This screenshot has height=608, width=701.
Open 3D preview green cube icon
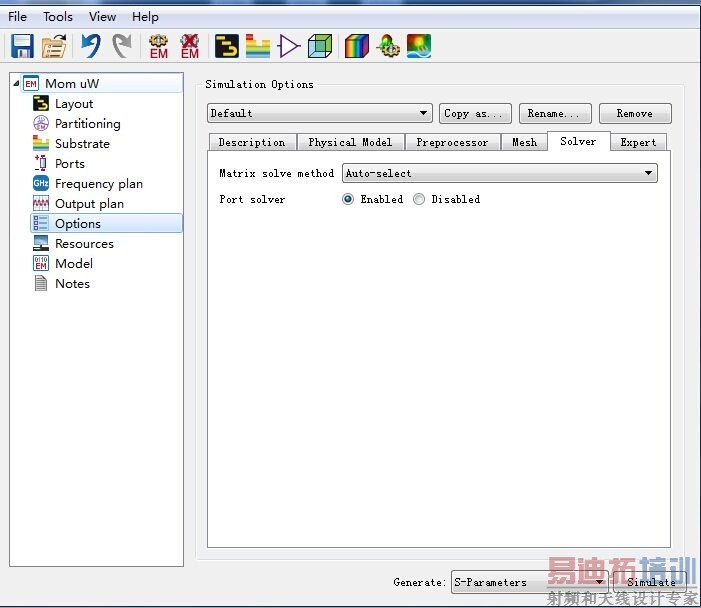tap(320, 46)
